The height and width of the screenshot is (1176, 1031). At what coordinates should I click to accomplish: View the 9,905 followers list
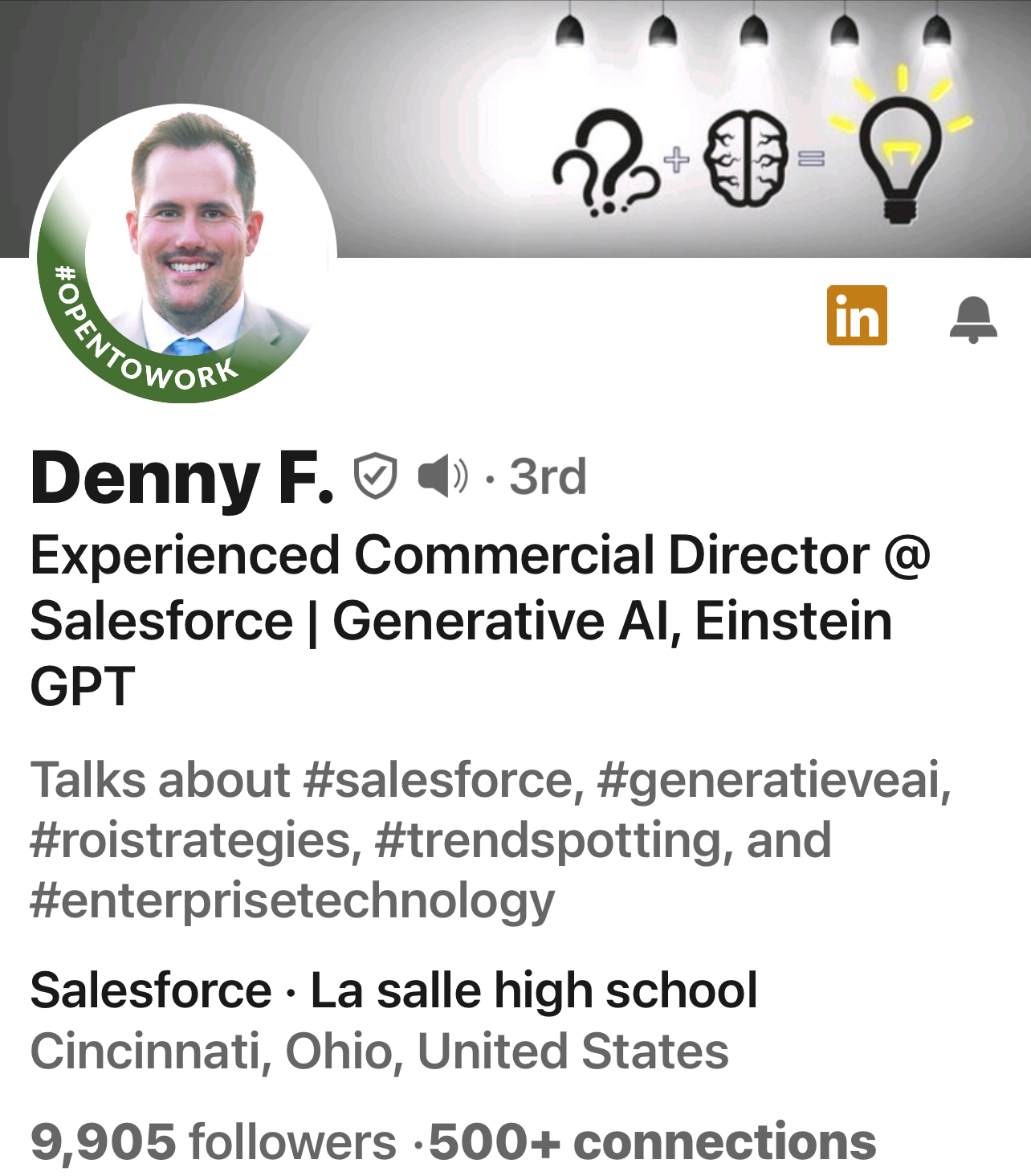(214, 1141)
